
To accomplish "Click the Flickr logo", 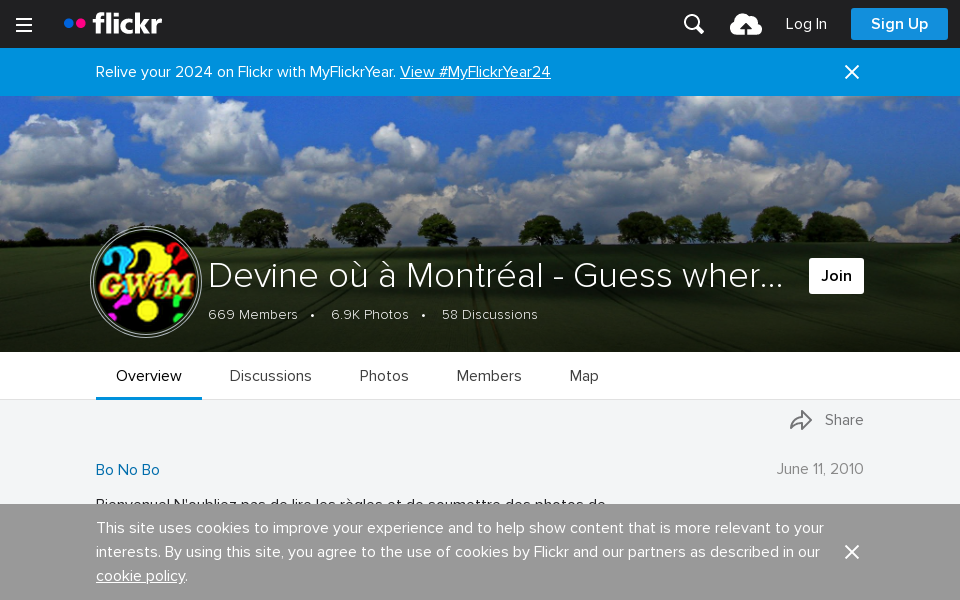I will click(113, 24).
